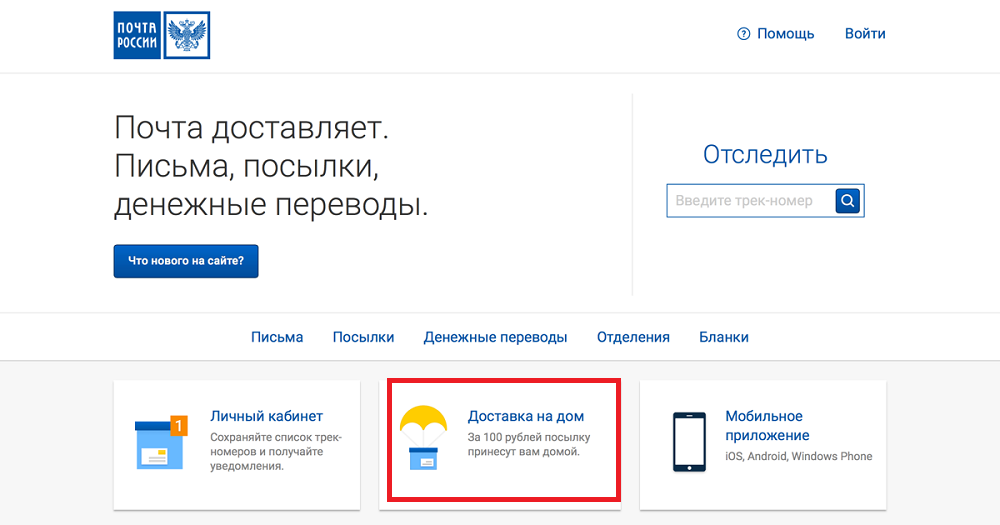Select Денежные переводы in navigation
1000x525 pixels.
tap(495, 337)
